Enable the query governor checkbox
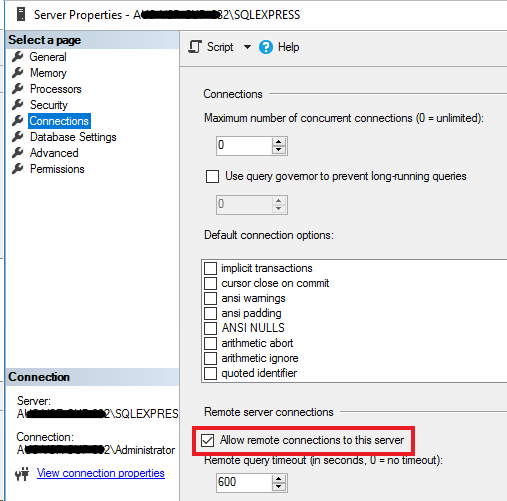The height and width of the screenshot is (501, 507). tap(212, 177)
